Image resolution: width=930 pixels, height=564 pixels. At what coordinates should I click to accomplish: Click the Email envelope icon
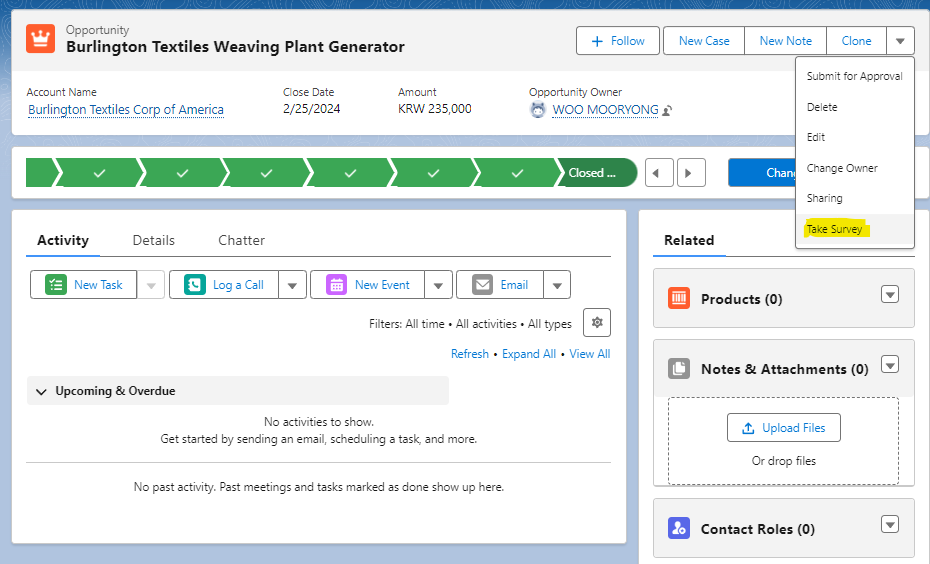point(482,285)
